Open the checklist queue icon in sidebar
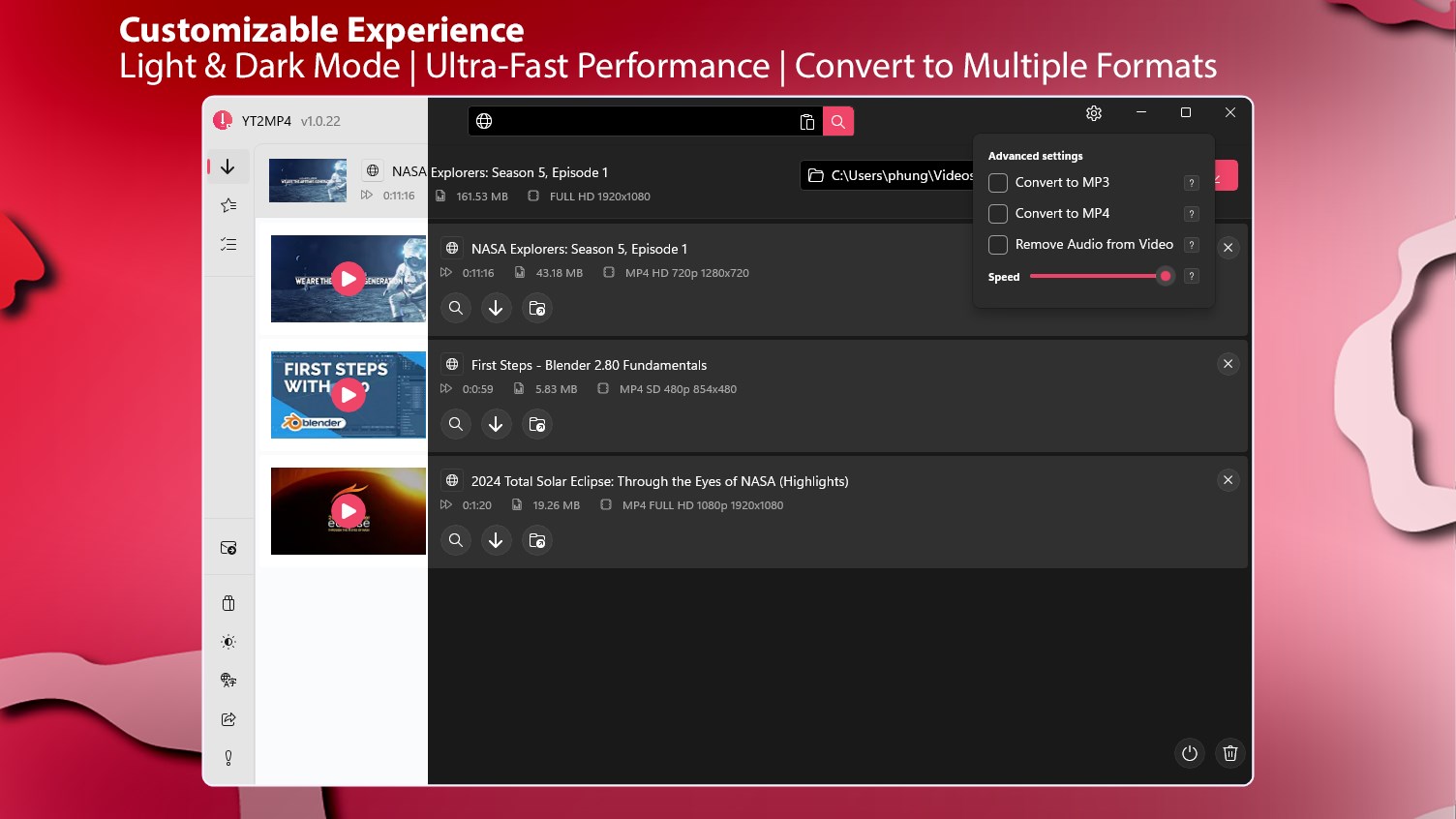The image size is (1456, 819). tap(228, 244)
